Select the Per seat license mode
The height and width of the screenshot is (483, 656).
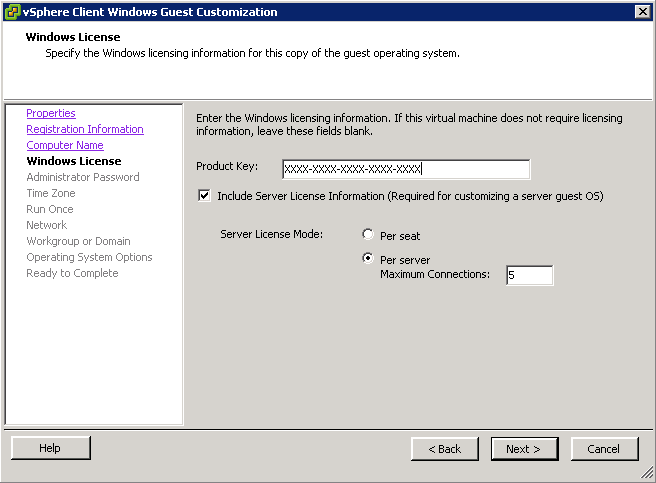pyautogui.click(x=368, y=234)
